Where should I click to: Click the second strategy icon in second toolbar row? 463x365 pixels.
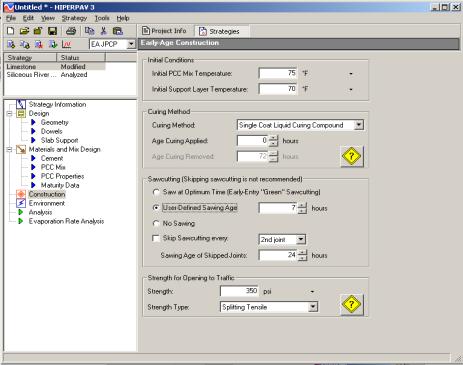(25, 44)
